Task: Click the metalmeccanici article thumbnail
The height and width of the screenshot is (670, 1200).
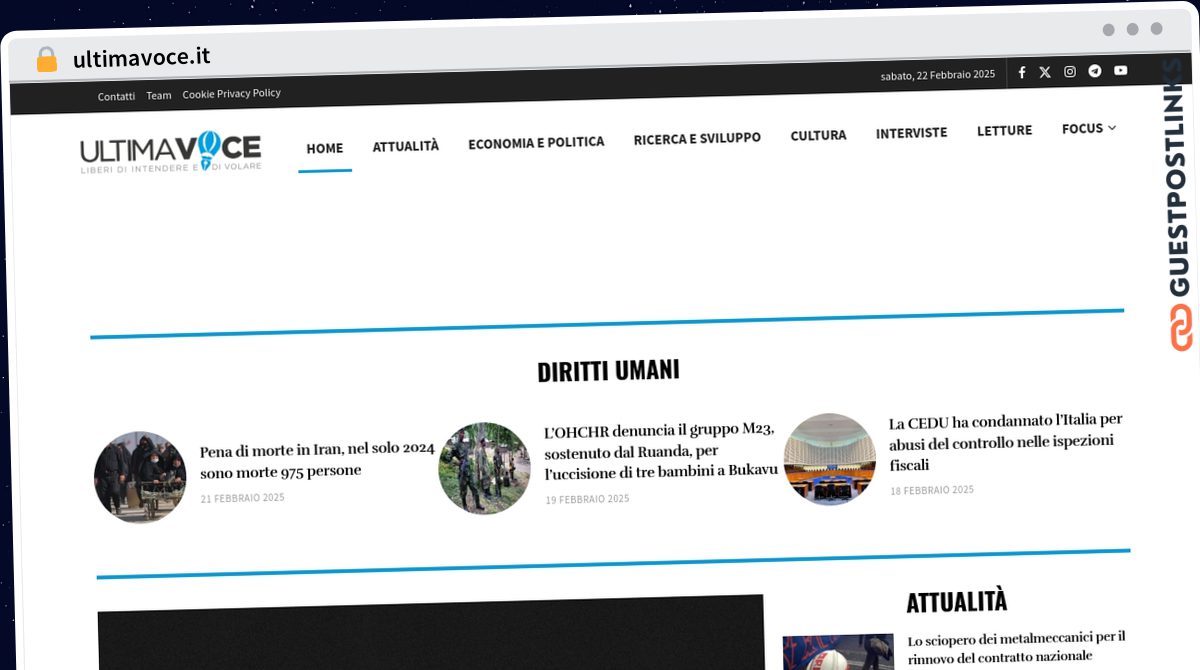Action: pyautogui.click(x=838, y=652)
